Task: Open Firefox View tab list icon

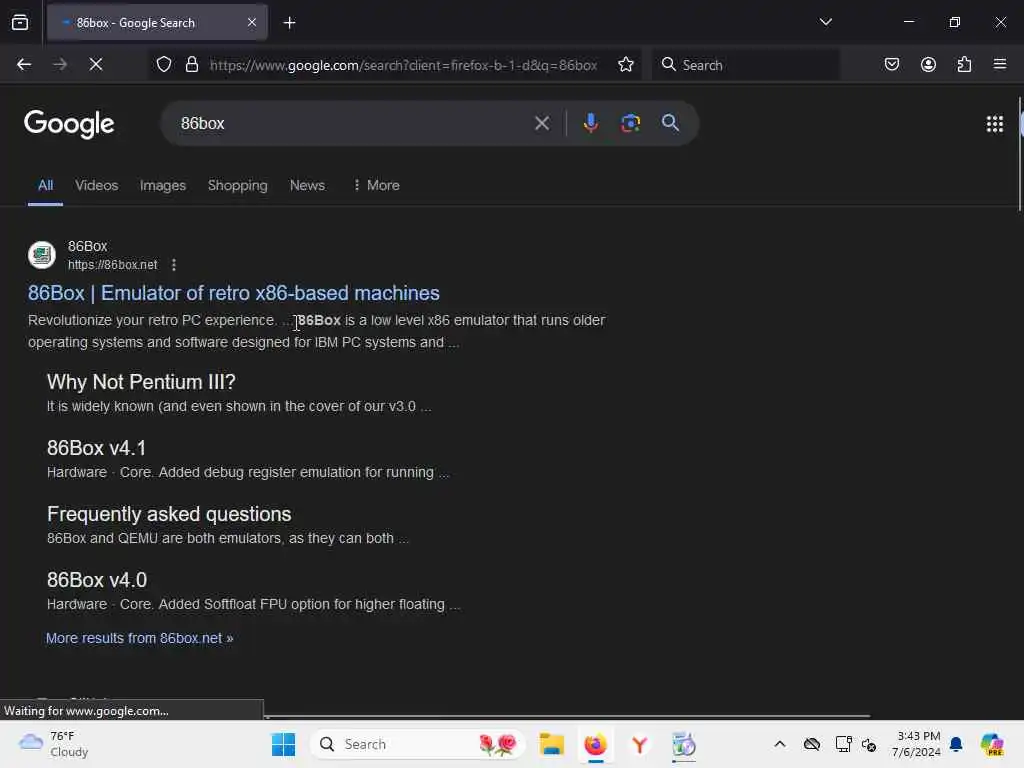Action: click(x=20, y=23)
